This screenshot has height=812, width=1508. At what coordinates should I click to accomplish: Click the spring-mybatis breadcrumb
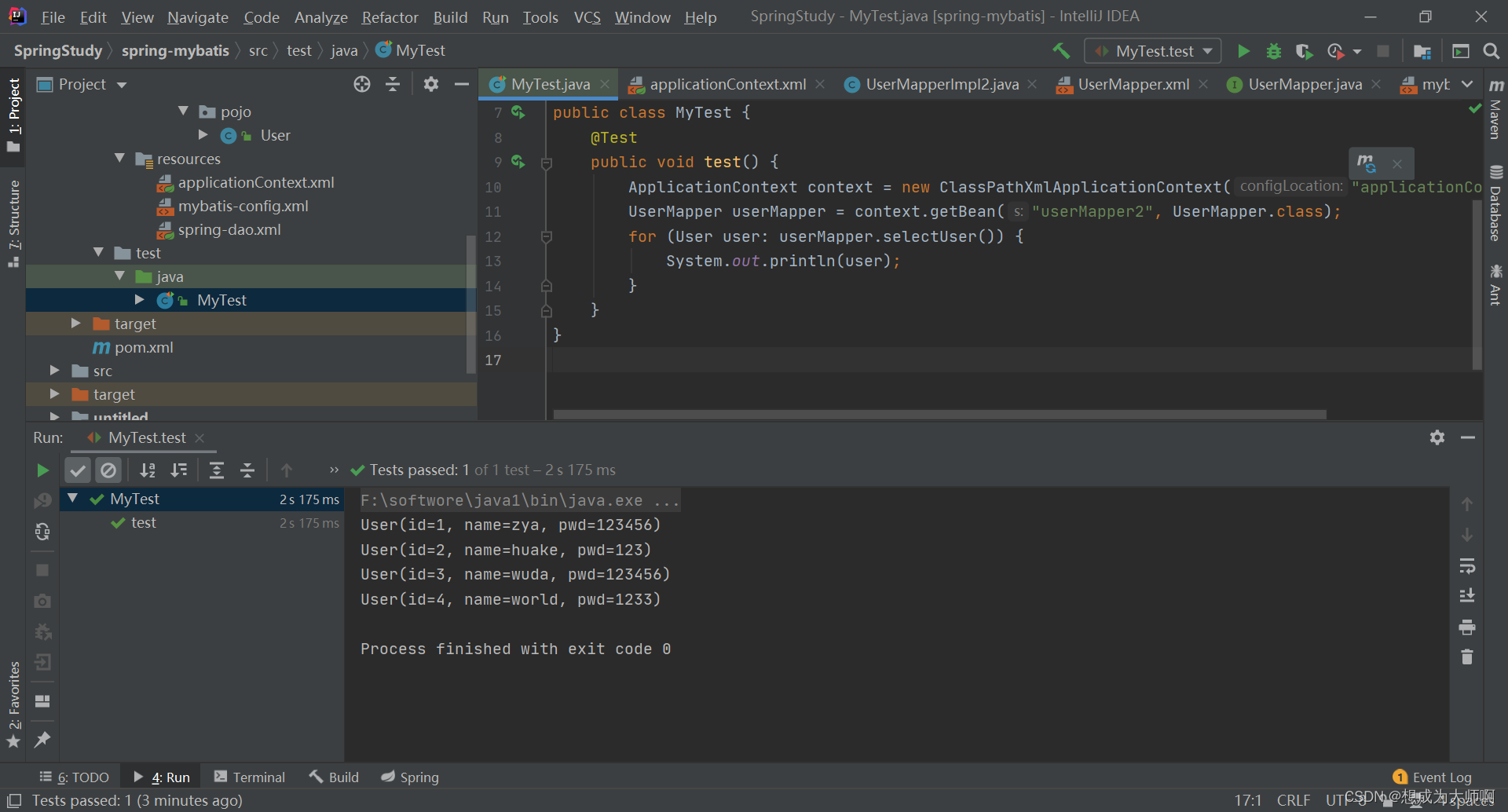pos(175,51)
